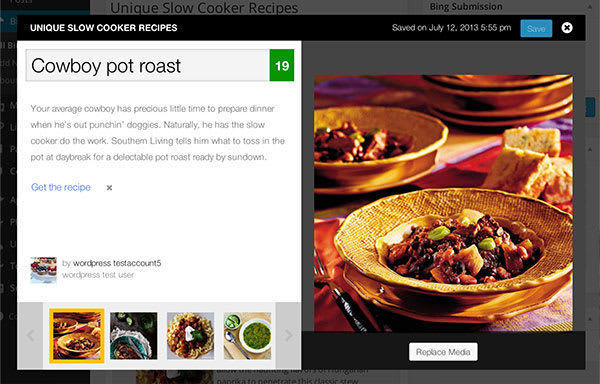
Task: Open the wordpress testaccount5 author name
Action: [x=117, y=263]
